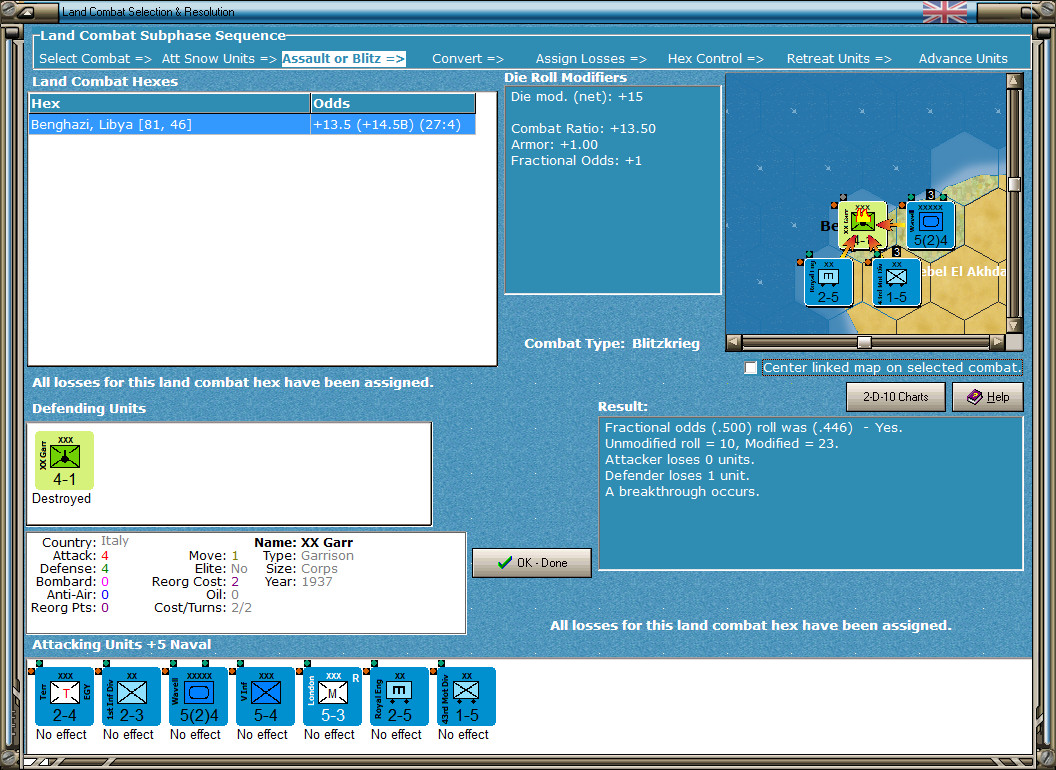1056x770 pixels.
Task: Click the odds +13.5 (+14.5B) (27:4) cell
Action: pos(393,125)
